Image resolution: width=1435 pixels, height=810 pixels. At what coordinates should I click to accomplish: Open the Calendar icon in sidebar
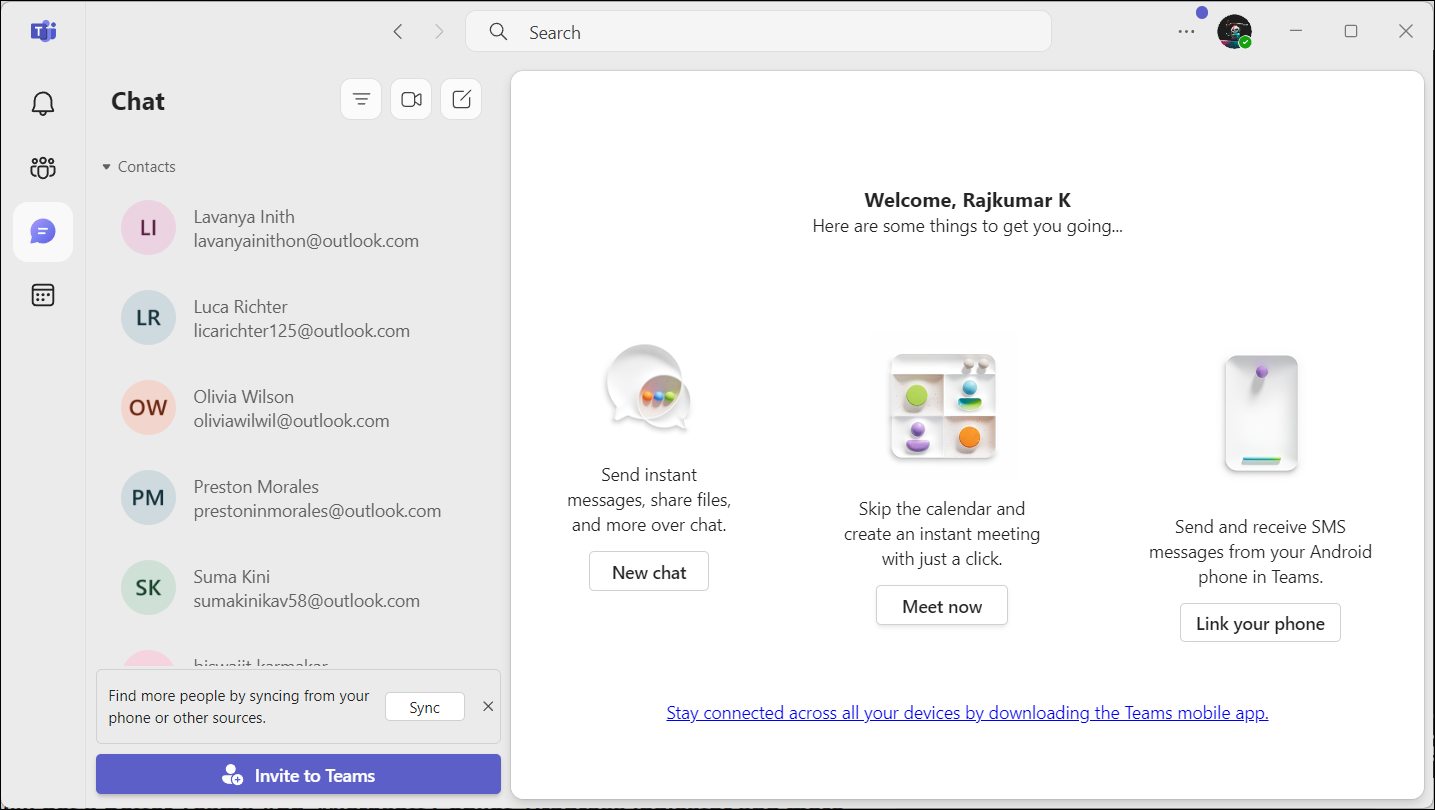(x=43, y=295)
